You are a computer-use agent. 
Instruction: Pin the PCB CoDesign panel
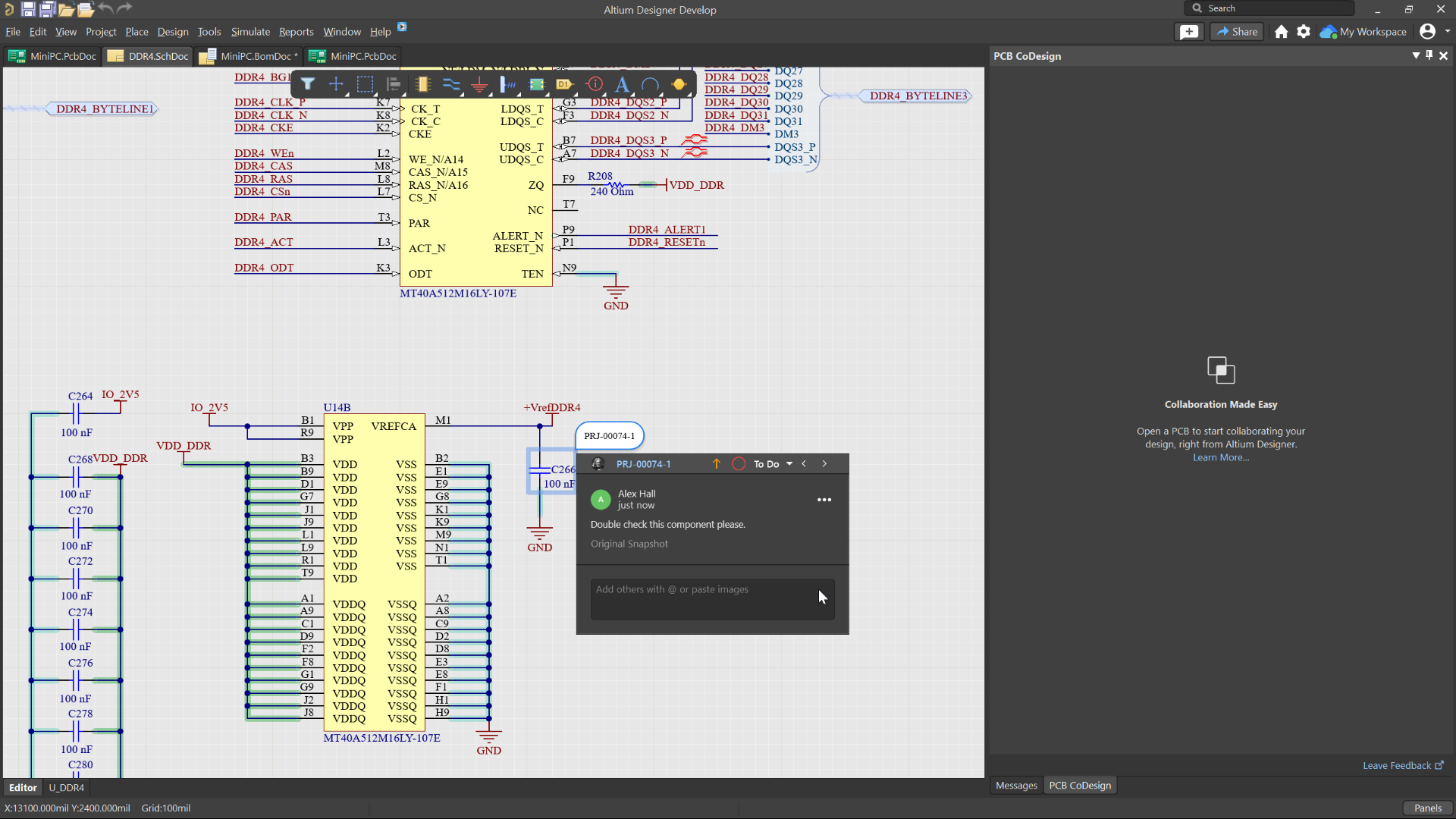[1429, 55]
